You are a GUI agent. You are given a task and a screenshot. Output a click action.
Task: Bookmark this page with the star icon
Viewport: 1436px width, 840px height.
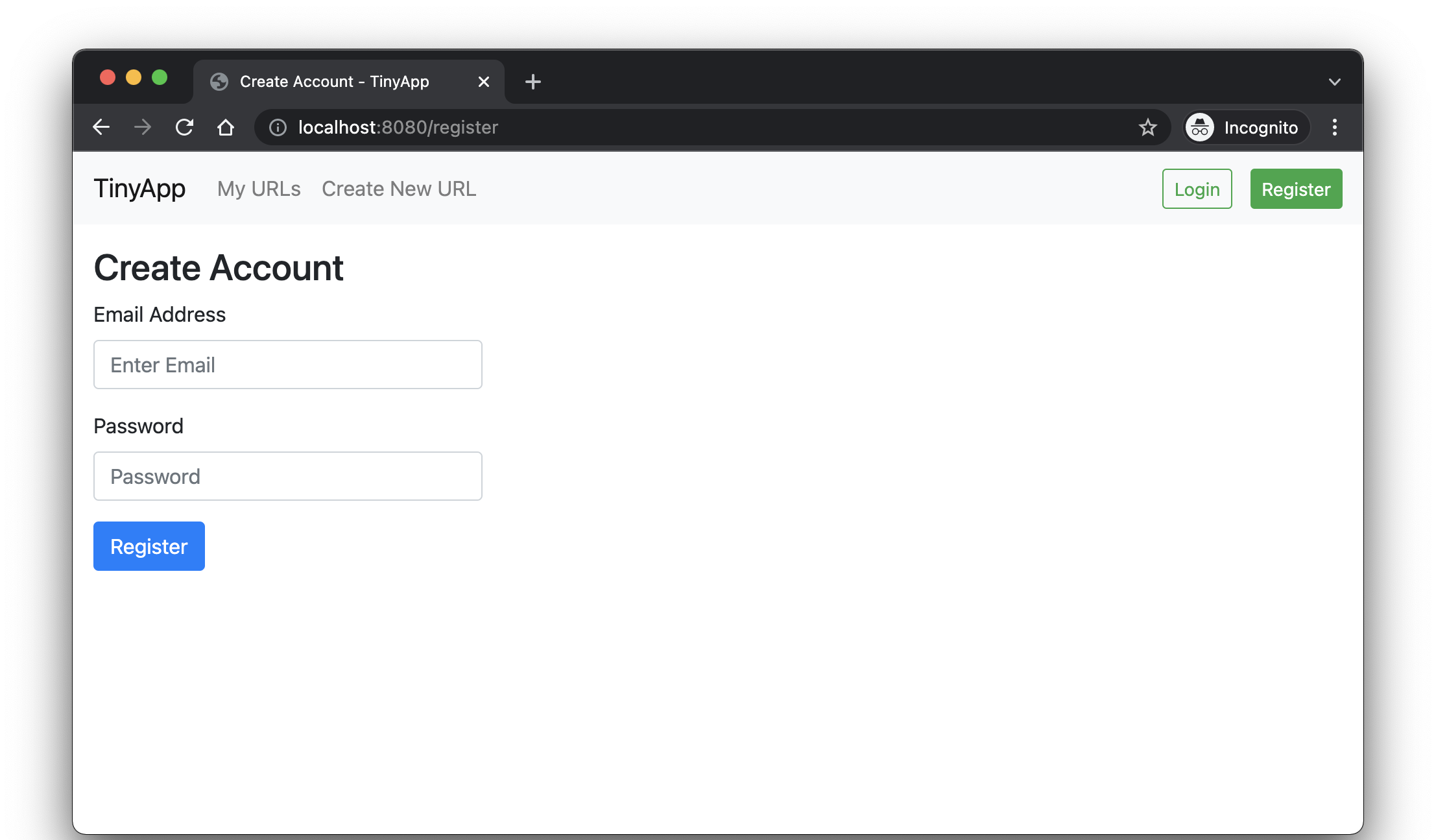[x=1147, y=127]
